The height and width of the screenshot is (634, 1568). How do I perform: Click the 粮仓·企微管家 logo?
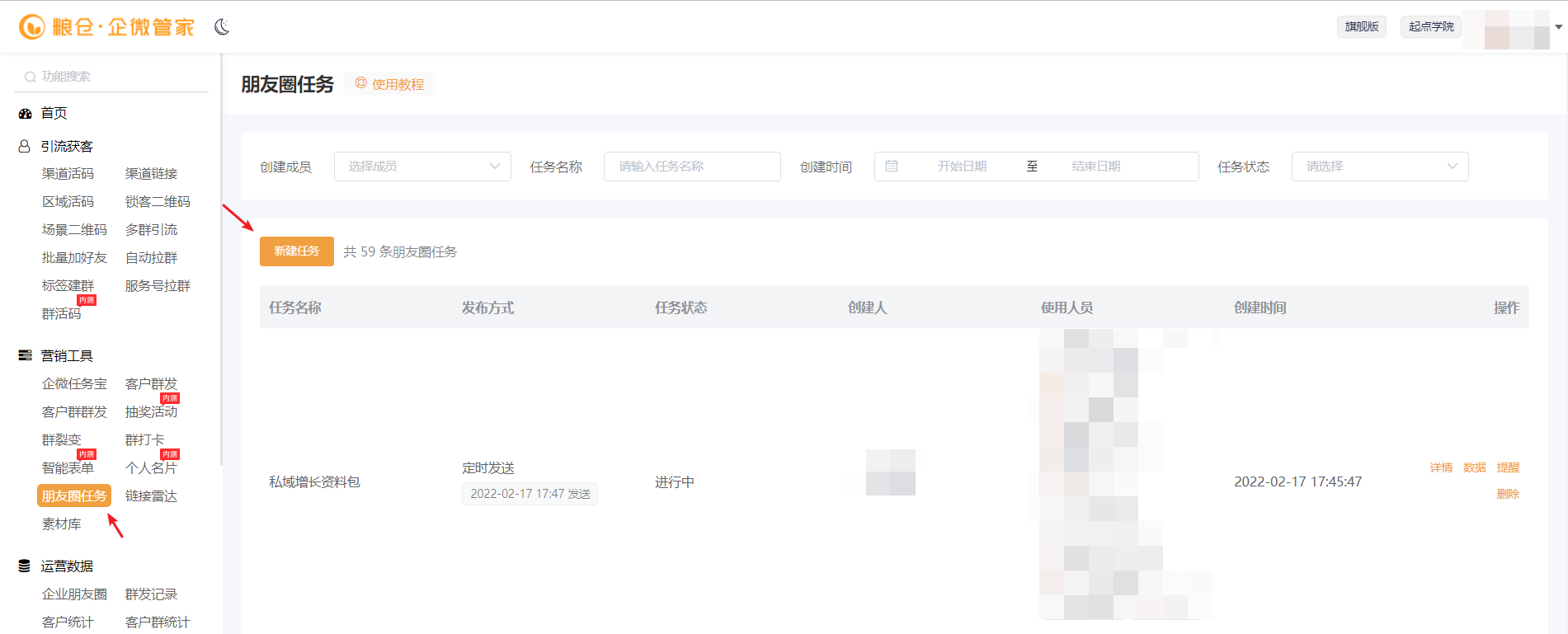click(106, 27)
